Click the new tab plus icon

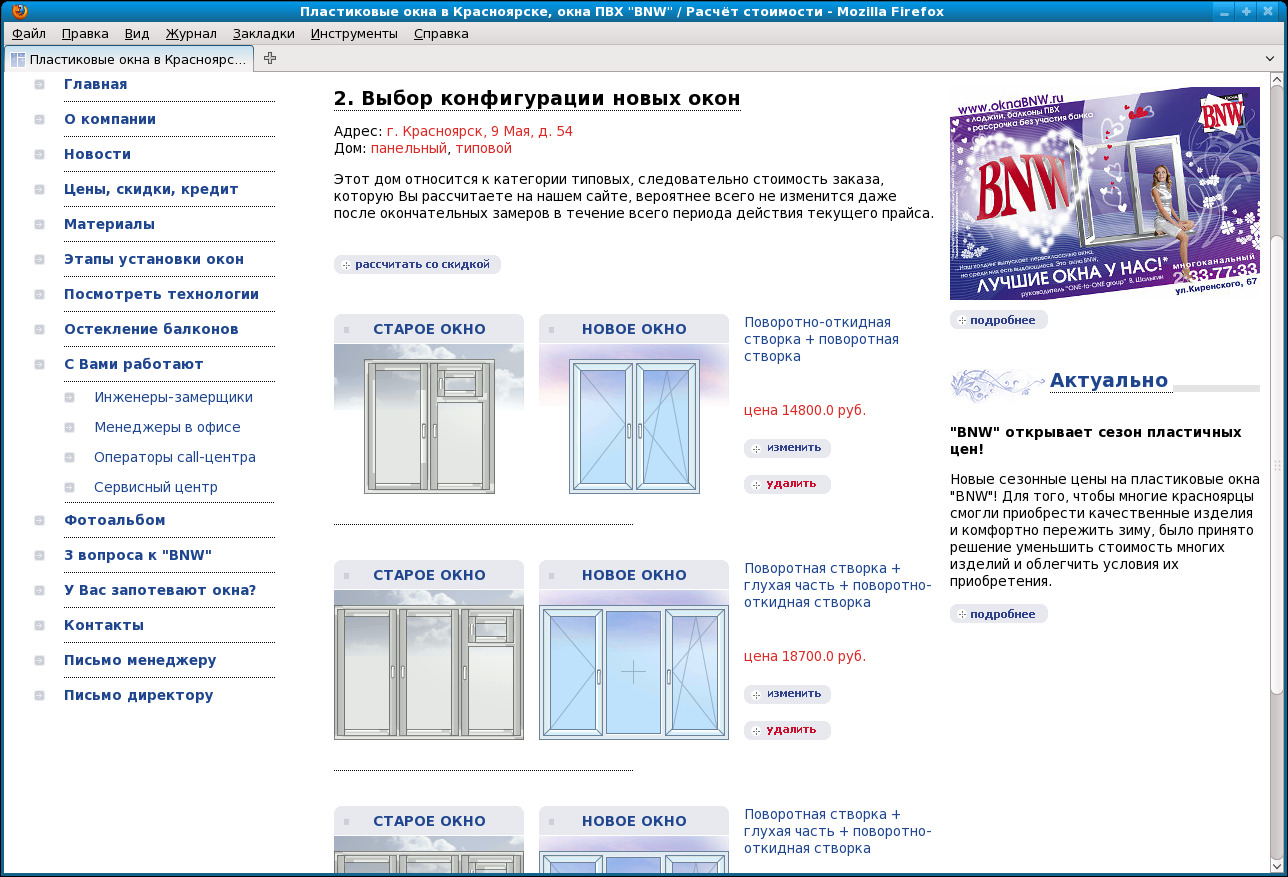coord(270,58)
